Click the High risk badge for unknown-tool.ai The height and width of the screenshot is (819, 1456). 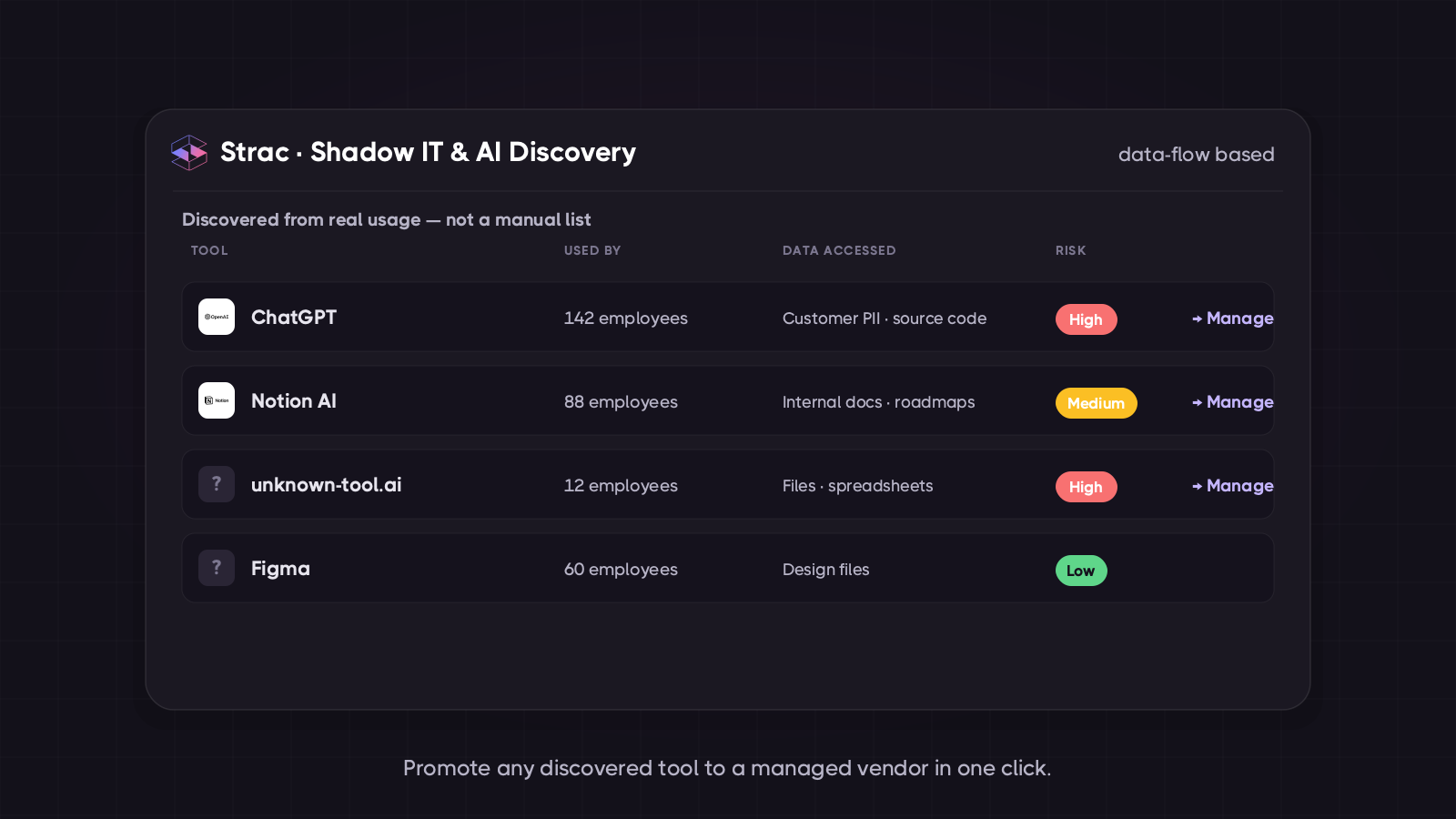tap(1086, 487)
